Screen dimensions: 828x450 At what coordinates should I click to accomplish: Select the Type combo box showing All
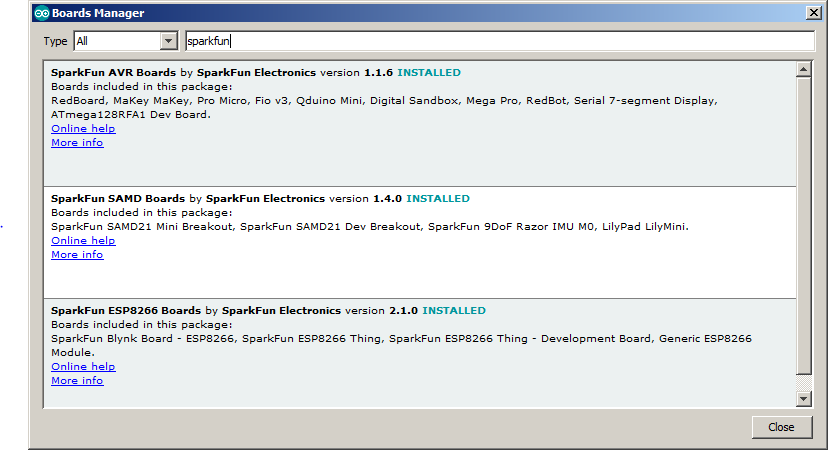pos(126,41)
